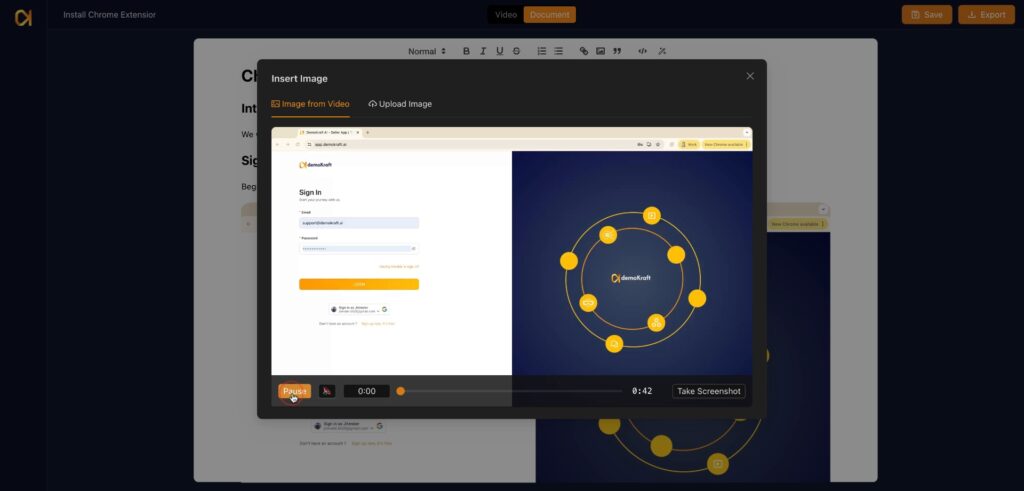Click the Underline formatting icon
The height and width of the screenshot is (491, 1024).
(x=499, y=51)
